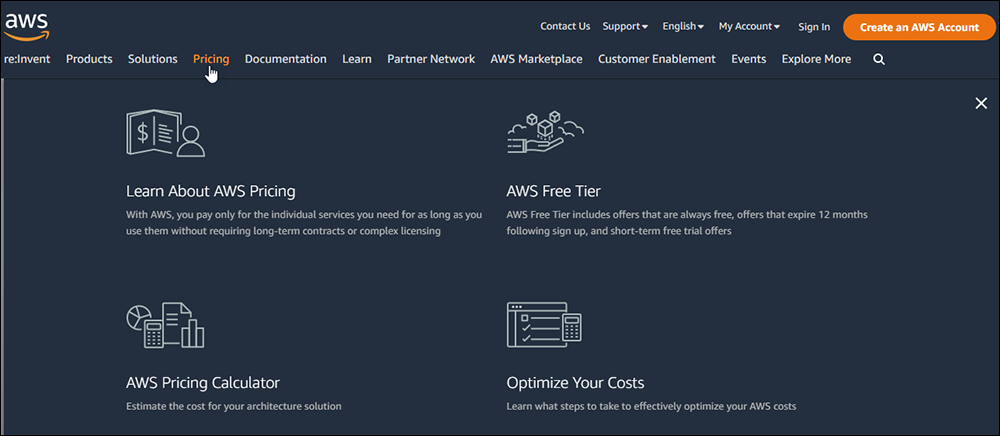Viewport: 1000px width, 436px height.
Task: Click the Optimize Your Costs checklist icon
Action: (544, 325)
